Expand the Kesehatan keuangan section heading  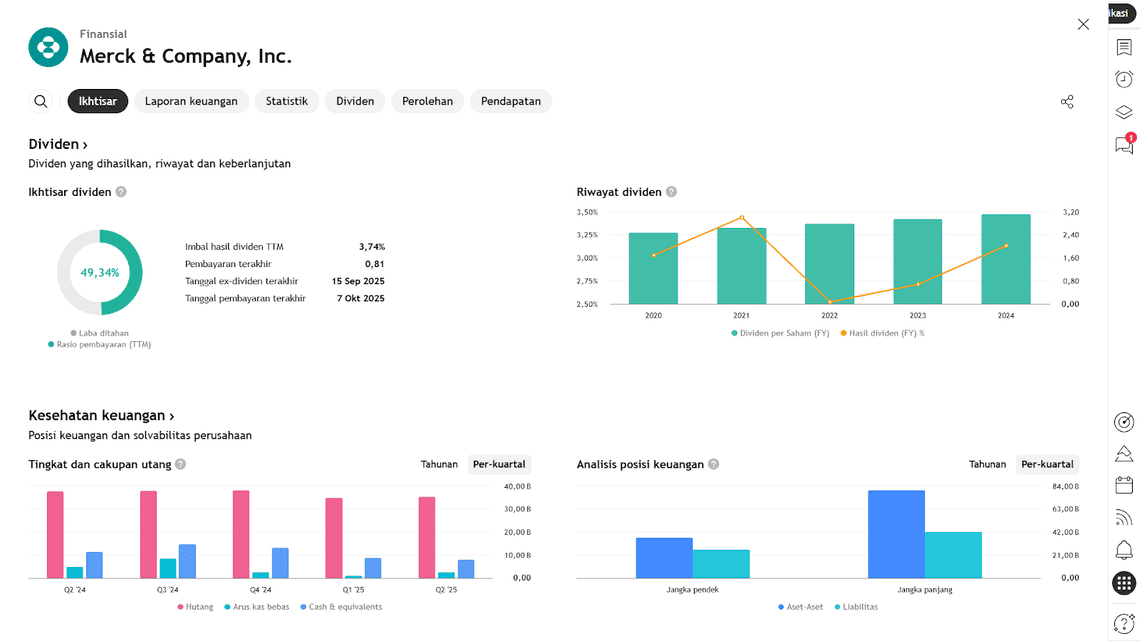click(x=101, y=416)
